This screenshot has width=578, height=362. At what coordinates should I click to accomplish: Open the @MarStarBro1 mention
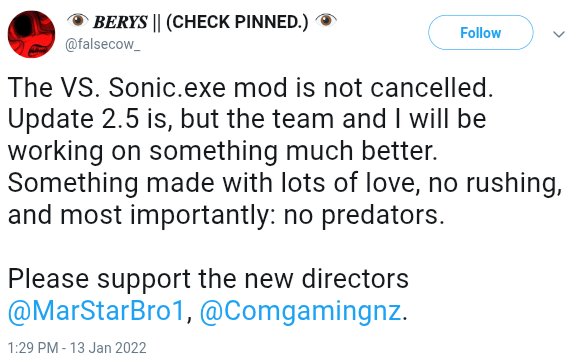96,311
